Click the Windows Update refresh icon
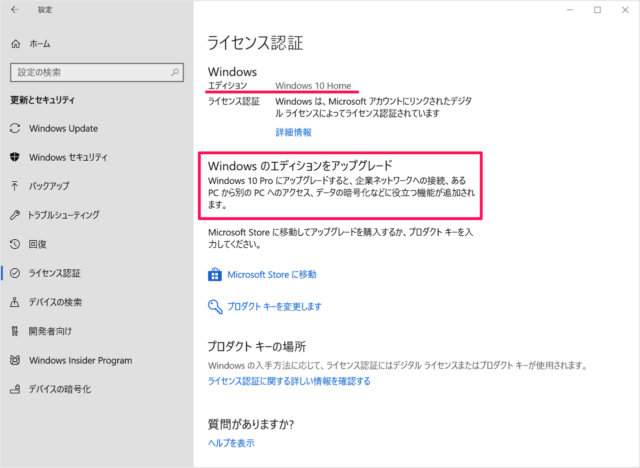Screen dimensions: 640x468 click(x=15, y=128)
